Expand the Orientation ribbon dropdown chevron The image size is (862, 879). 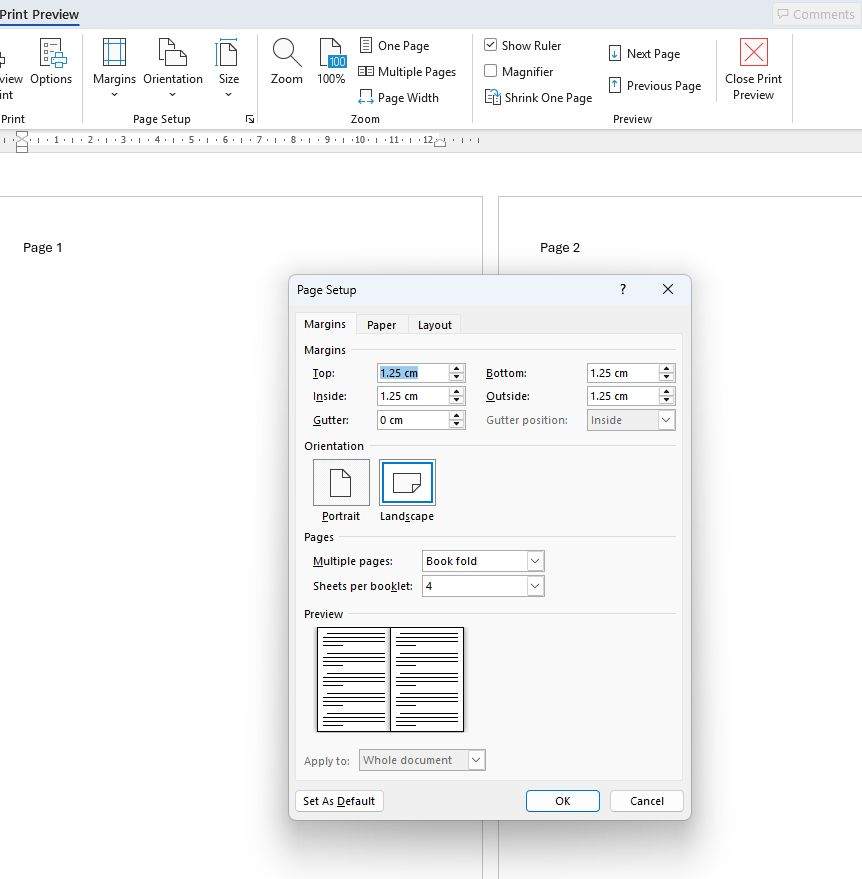pos(173,95)
